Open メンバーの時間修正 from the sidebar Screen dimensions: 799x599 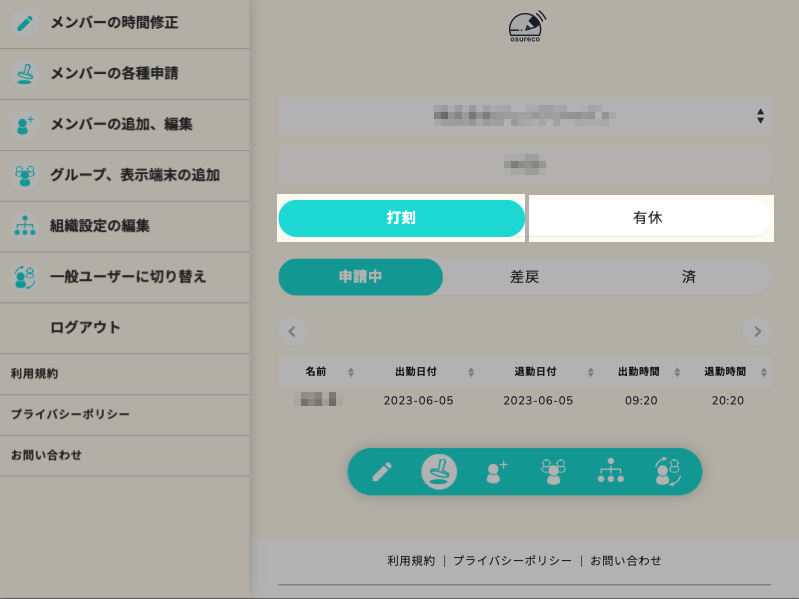[114, 22]
